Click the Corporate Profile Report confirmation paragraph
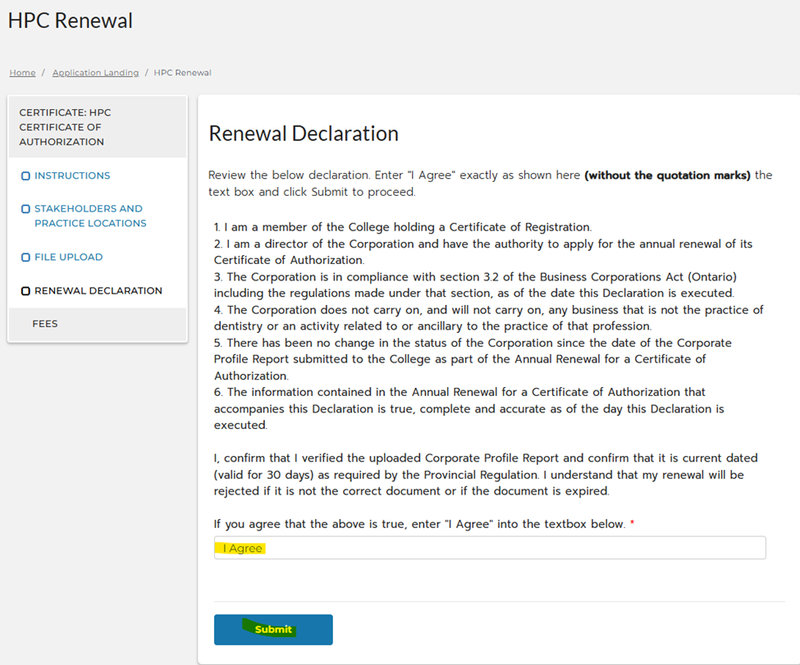This screenshot has width=800, height=665. pyautogui.click(x=486, y=475)
